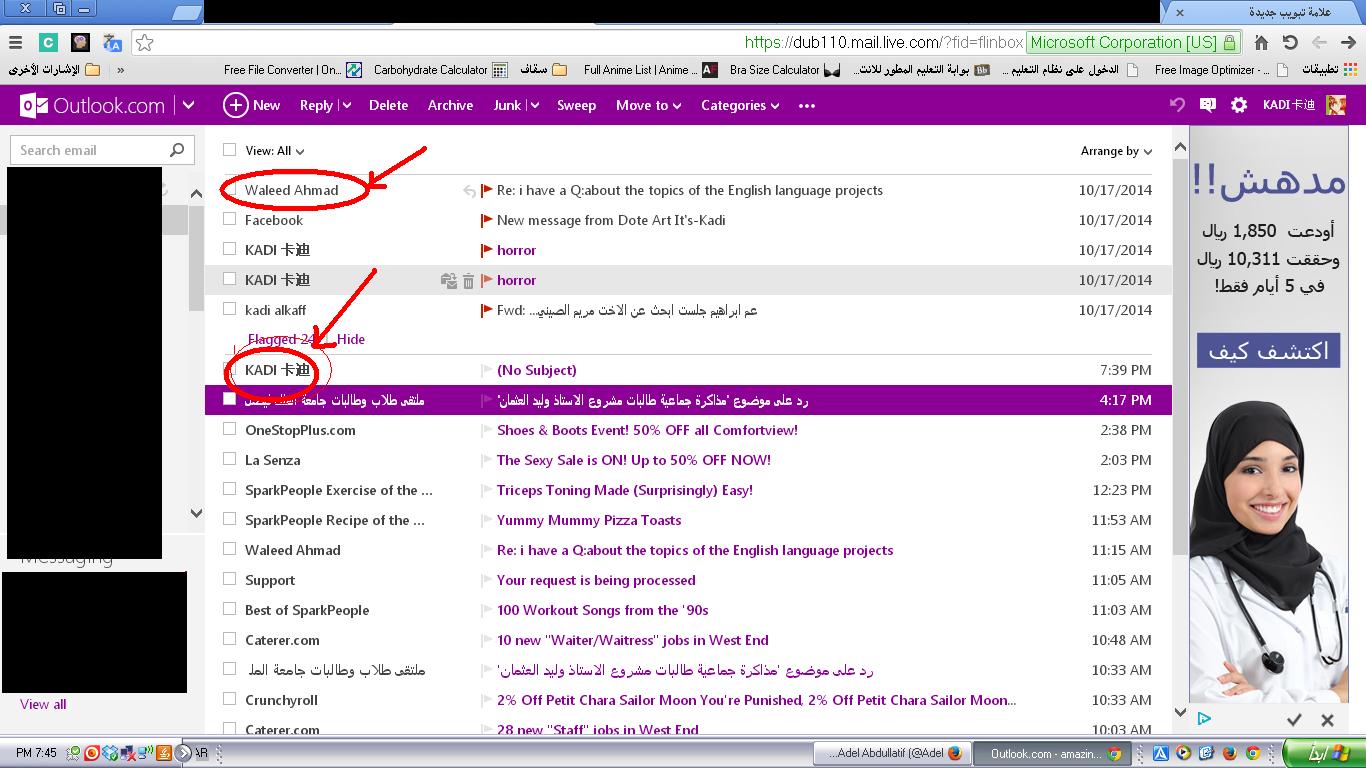Hide the flagged messages section
This screenshot has height=768, width=1366.
click(x=351, y=339)
